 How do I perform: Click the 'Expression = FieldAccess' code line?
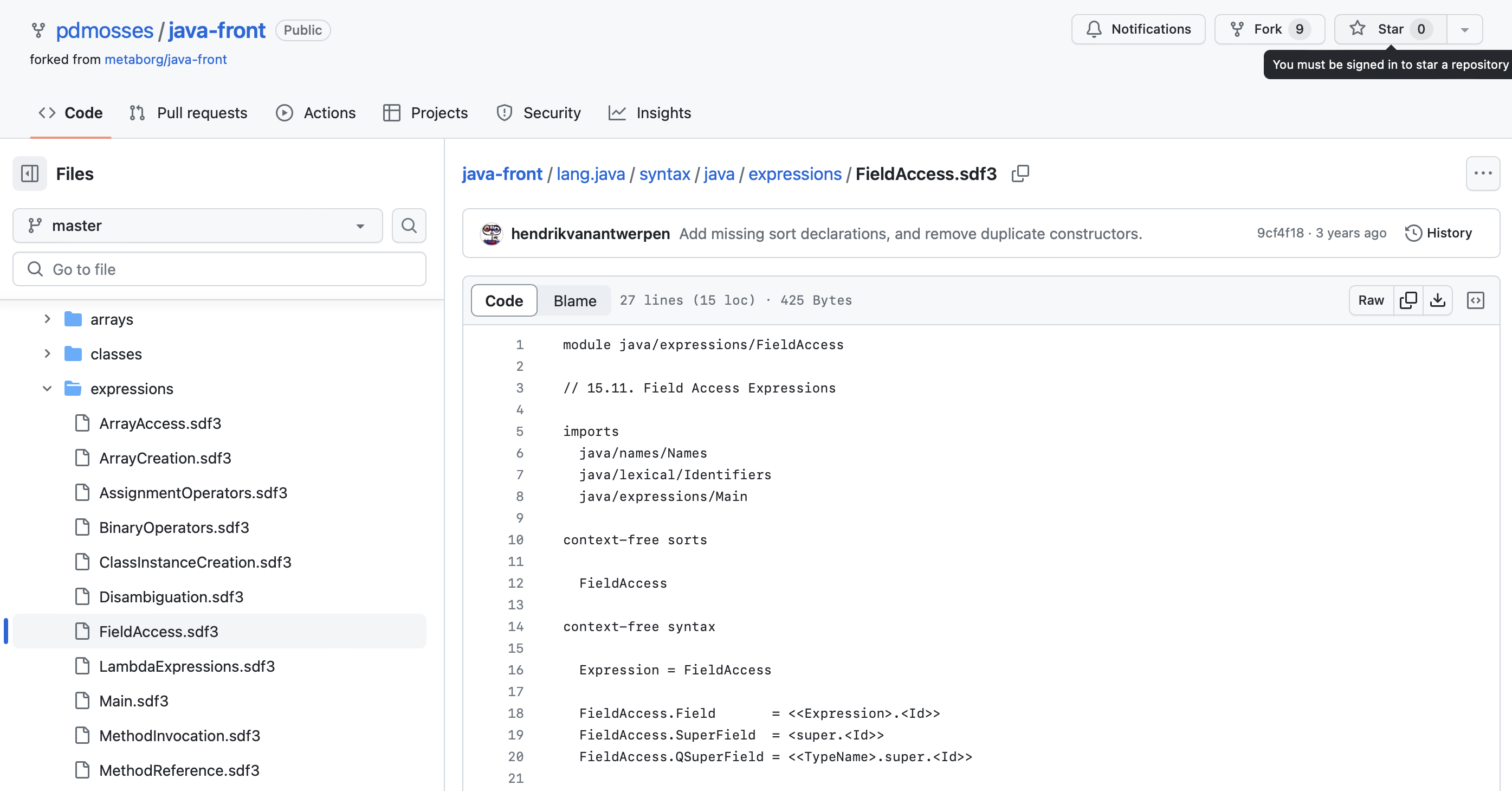pyautogui.click(x=675, y=670)
